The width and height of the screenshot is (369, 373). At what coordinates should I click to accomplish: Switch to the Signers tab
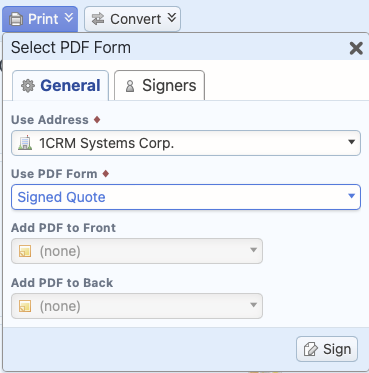(159, 85)
